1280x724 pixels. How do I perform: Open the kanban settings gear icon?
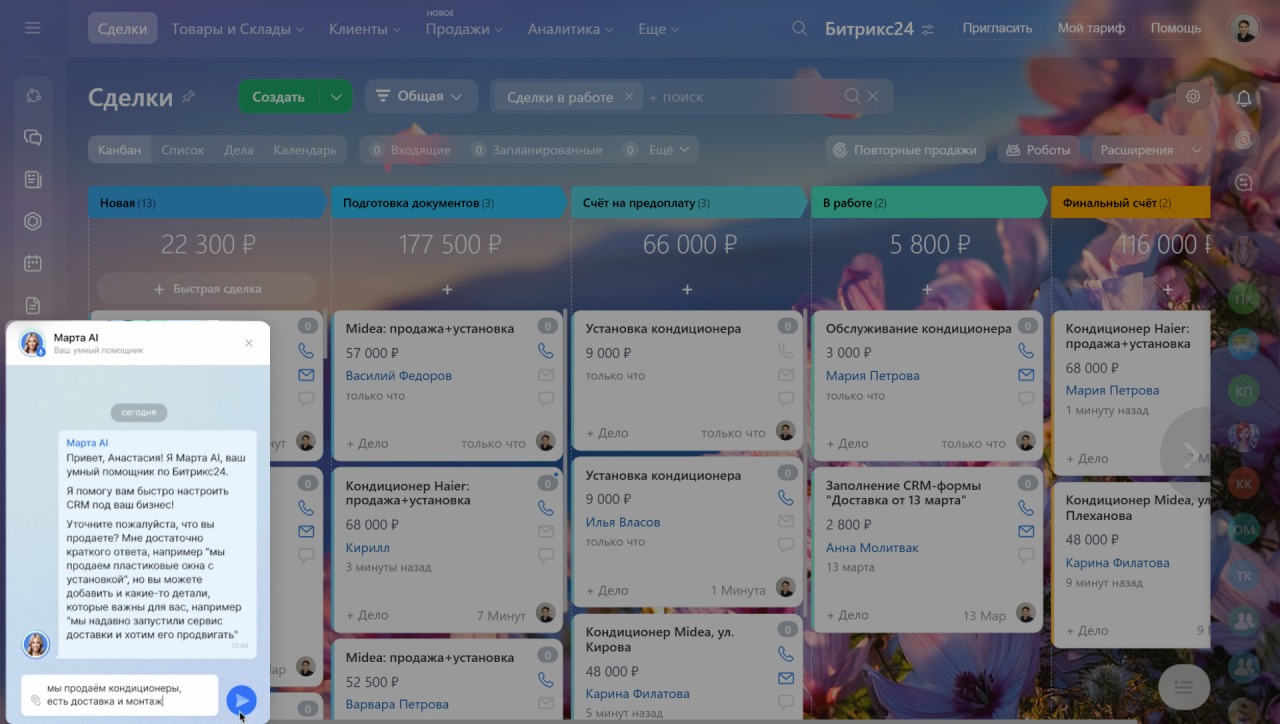pyautogui.click(x=1192, y=97)
